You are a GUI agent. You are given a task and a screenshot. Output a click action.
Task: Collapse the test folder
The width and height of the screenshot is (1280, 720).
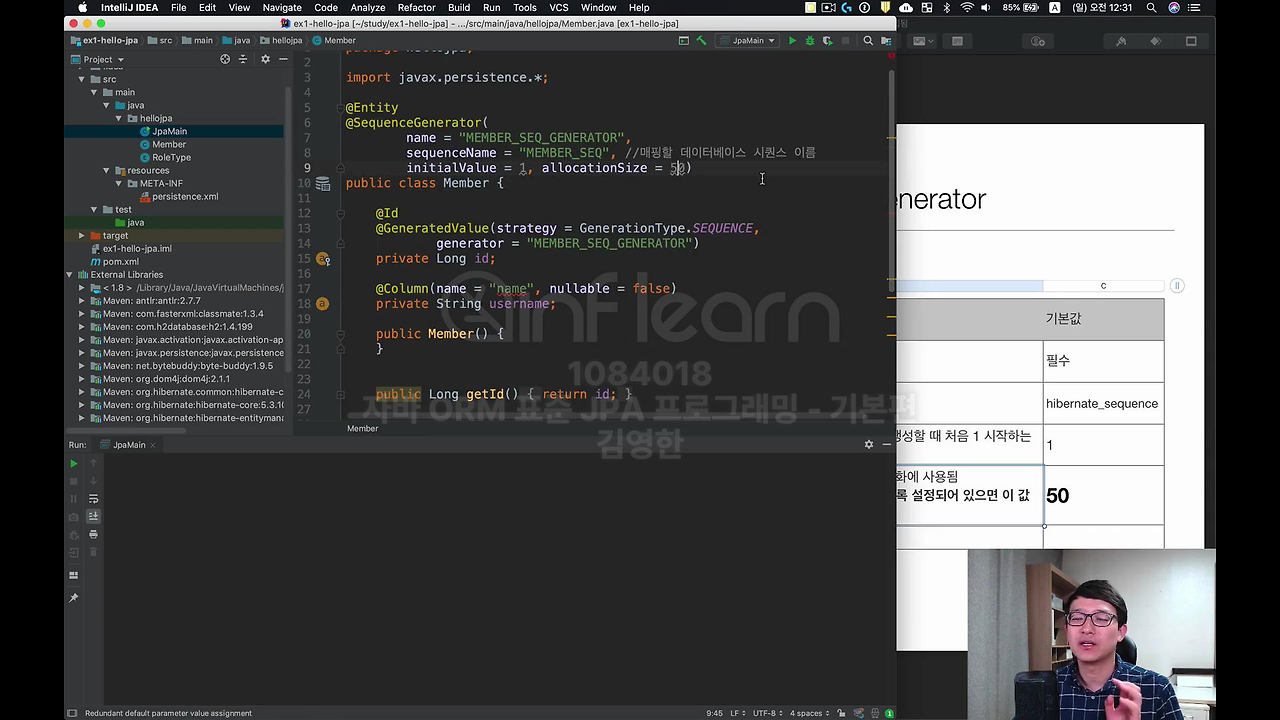(x=94, y=209)
